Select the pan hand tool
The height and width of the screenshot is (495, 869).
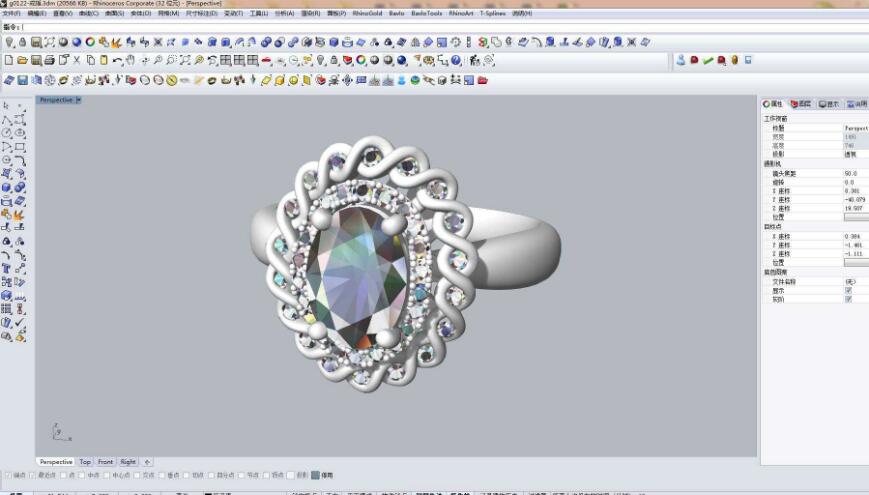point(130,60)
